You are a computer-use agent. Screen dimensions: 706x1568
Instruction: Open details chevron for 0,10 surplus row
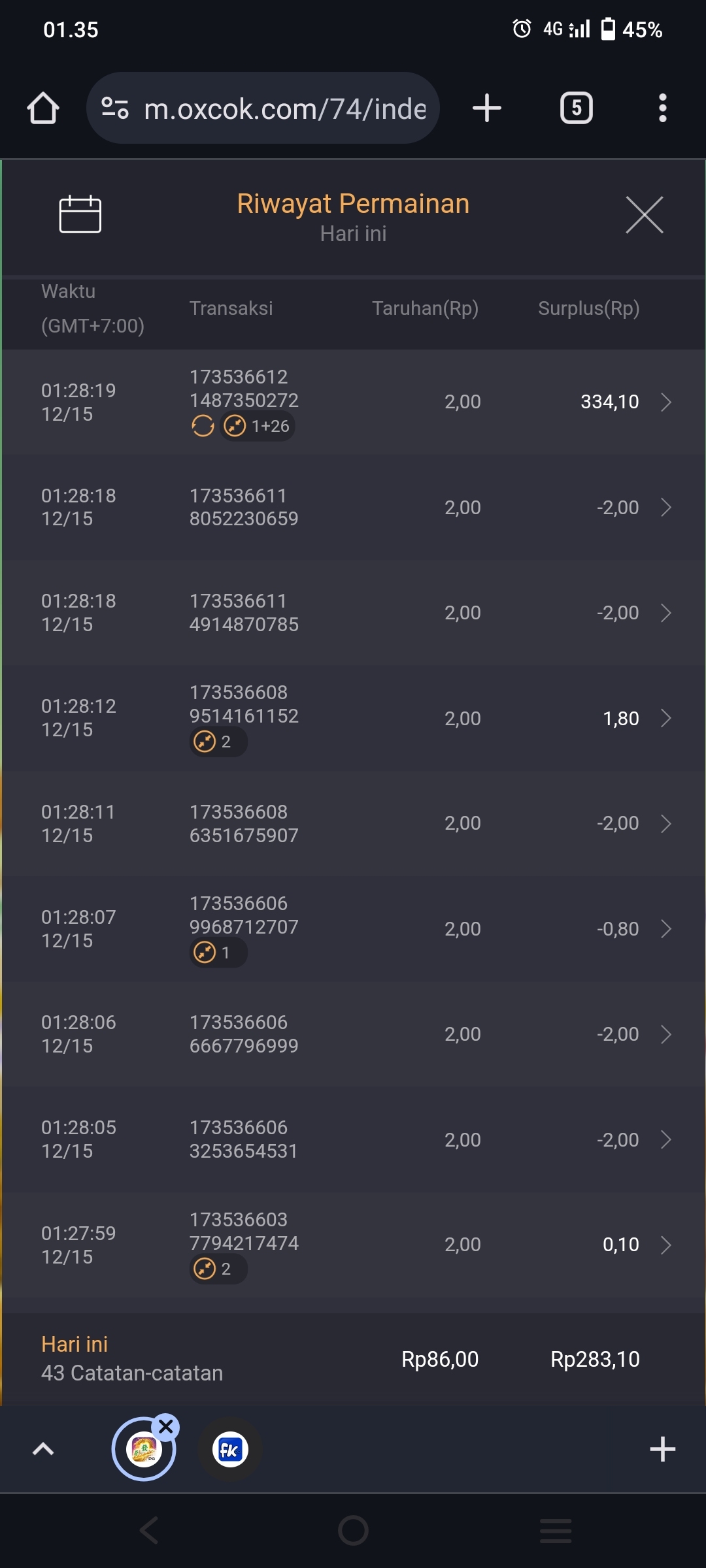[665, 1245]
